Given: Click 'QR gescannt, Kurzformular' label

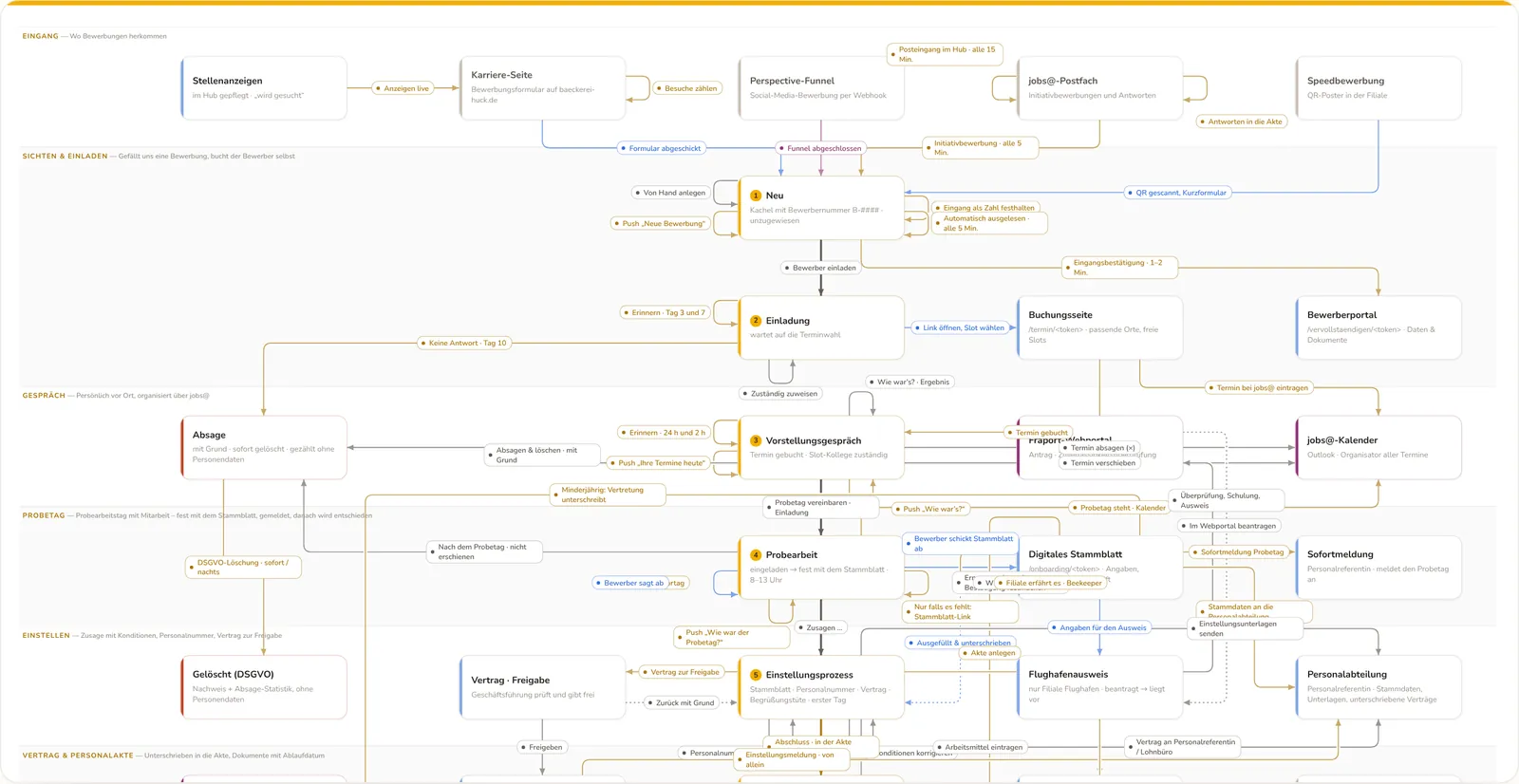Looking at the screenshot, I should [1177, 193].
